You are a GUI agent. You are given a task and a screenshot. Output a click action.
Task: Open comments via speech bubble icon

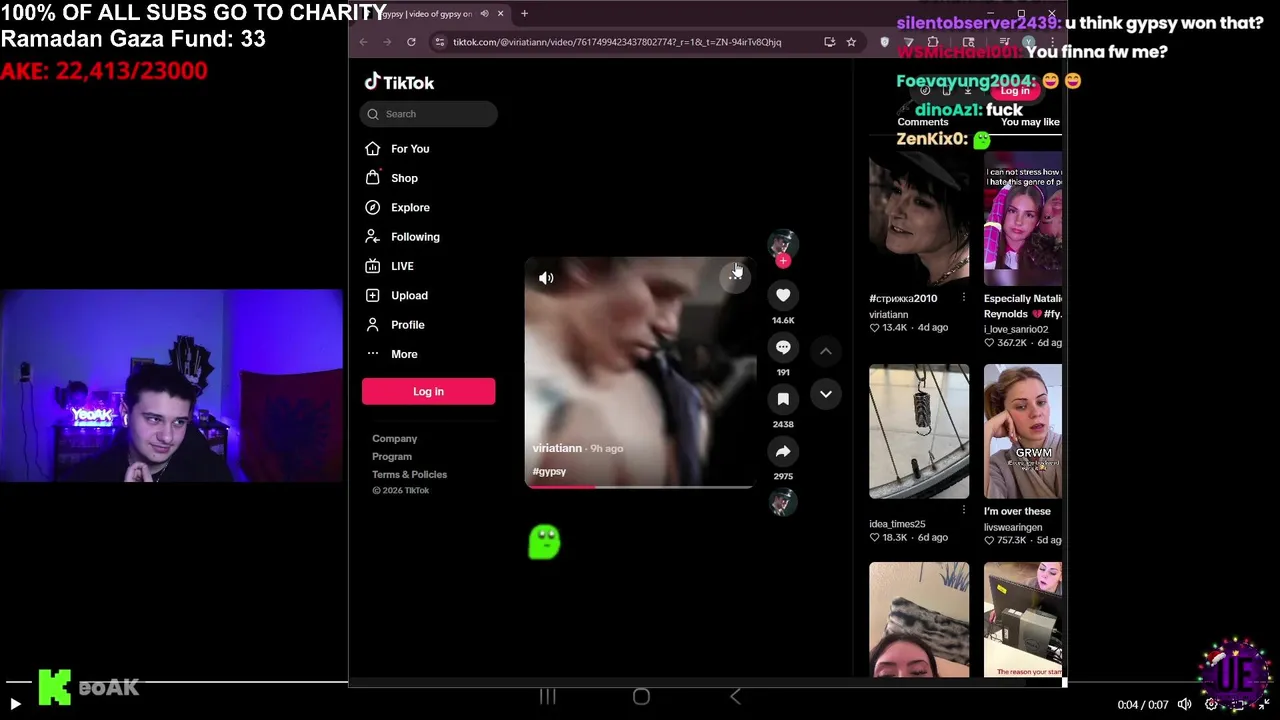point(783,347)
